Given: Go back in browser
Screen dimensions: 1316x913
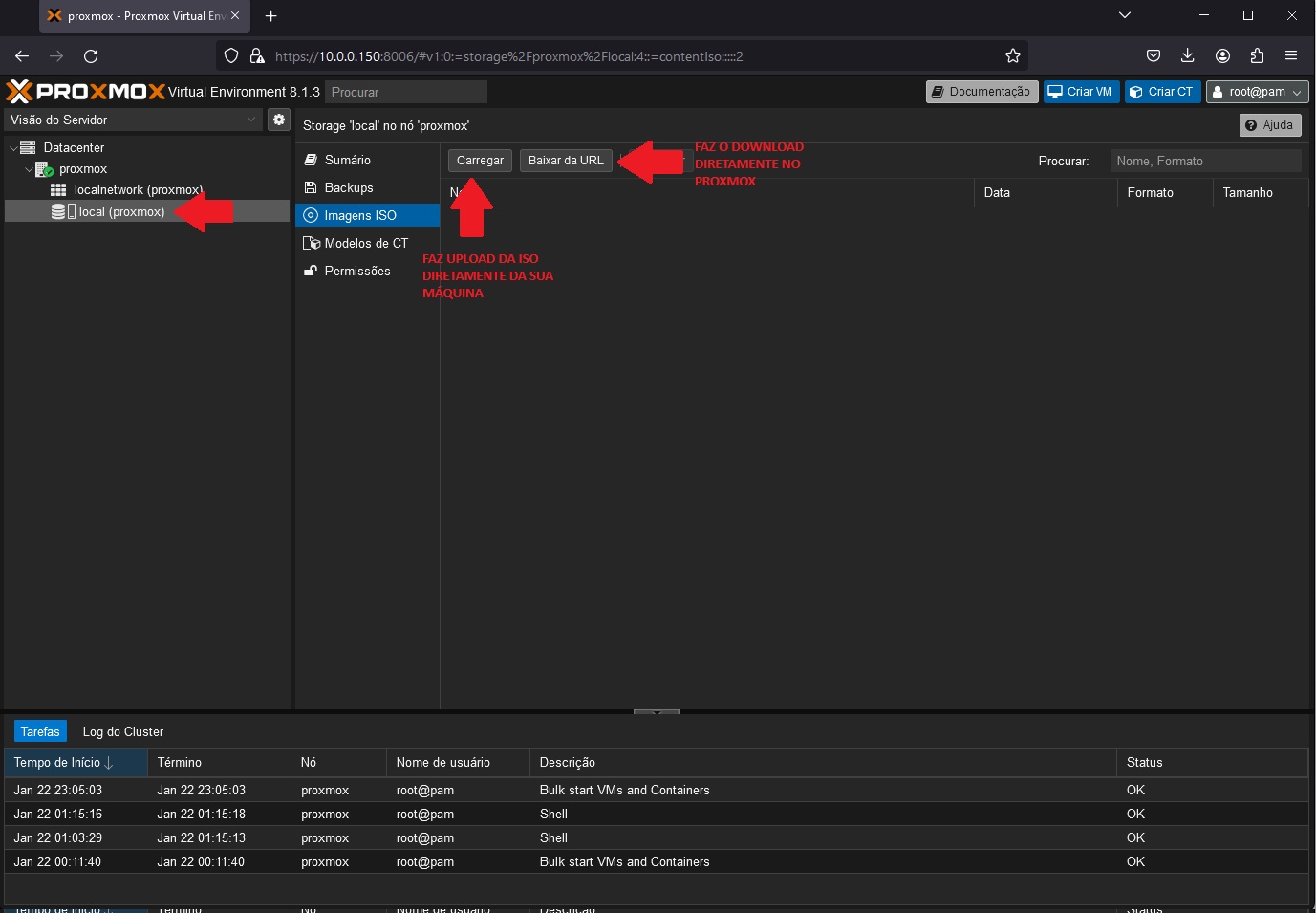Looking at the screenshot, I should (x=22, y=56).
